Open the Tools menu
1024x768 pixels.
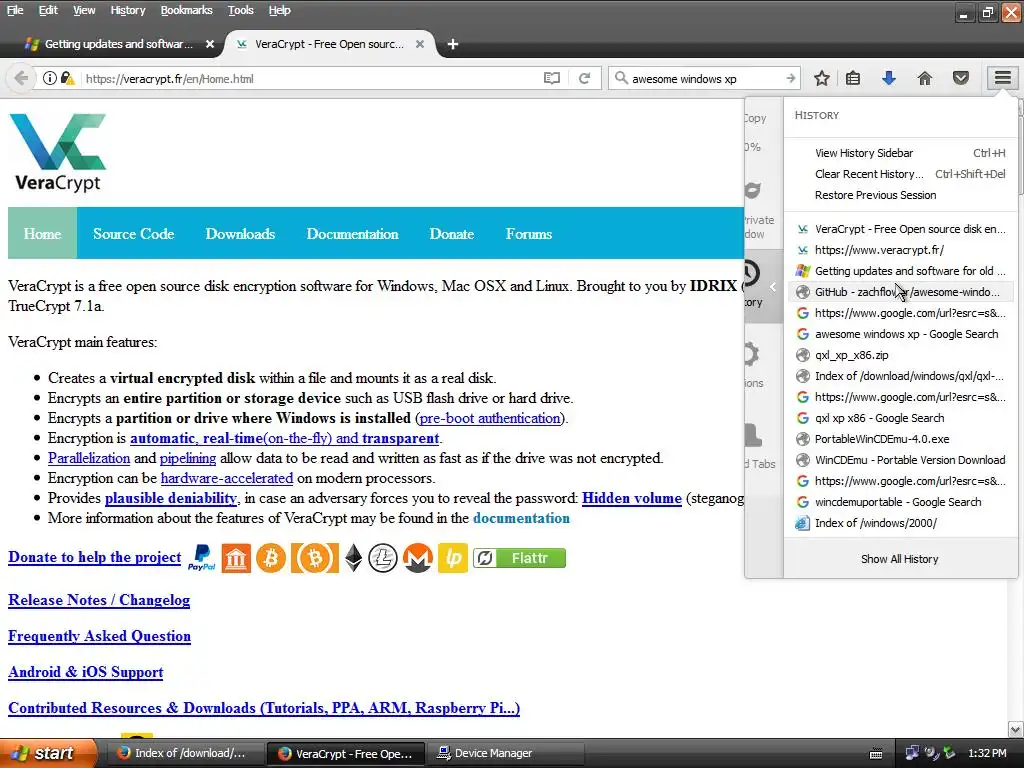(x=240, y=10)
